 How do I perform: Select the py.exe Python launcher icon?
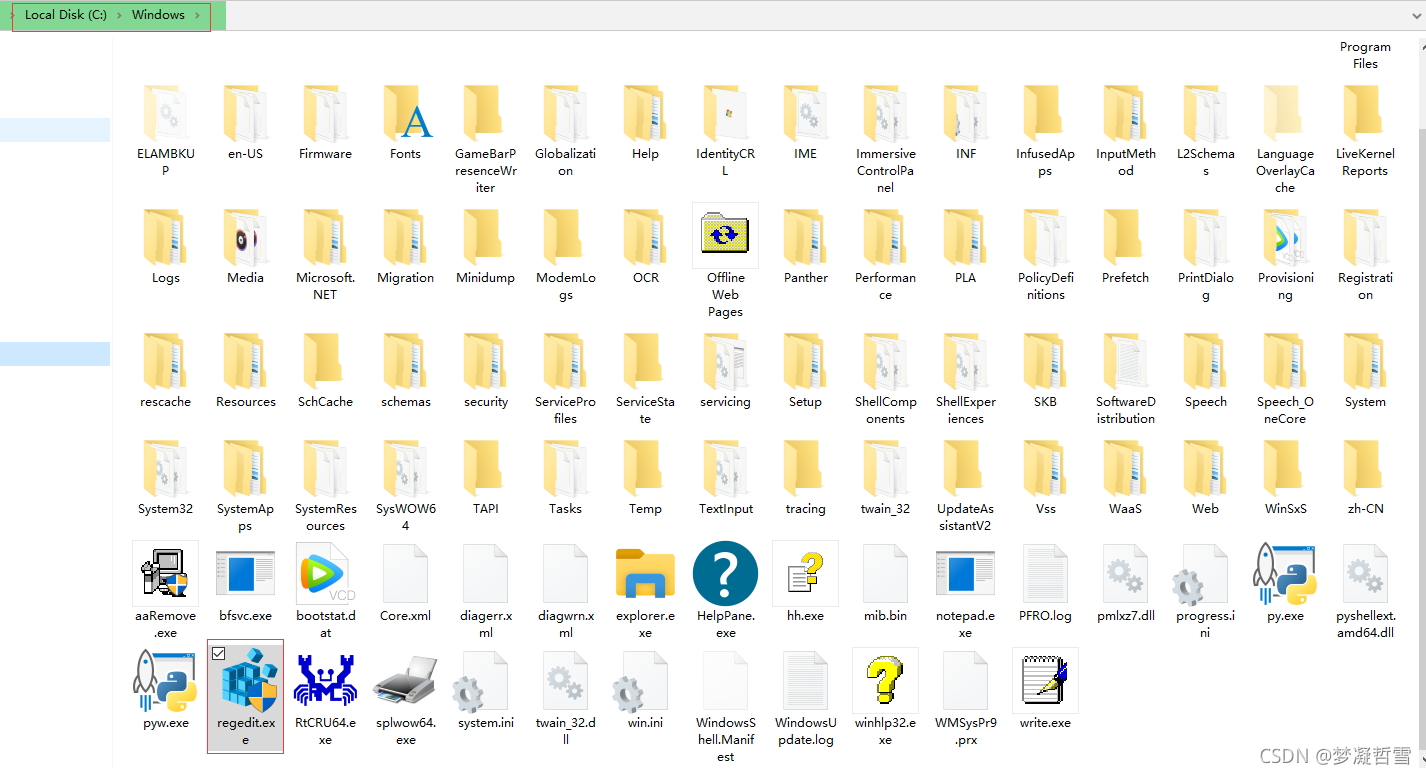point(1285,574)
